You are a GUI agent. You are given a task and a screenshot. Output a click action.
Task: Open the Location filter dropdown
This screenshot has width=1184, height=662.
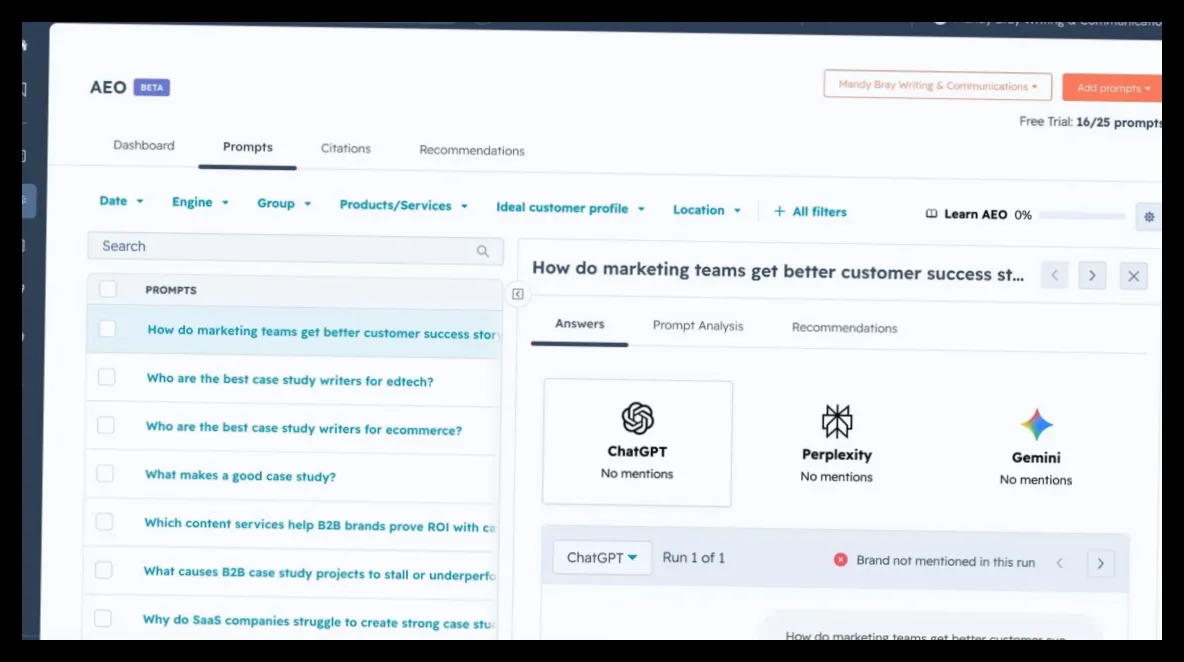[707, 210]
